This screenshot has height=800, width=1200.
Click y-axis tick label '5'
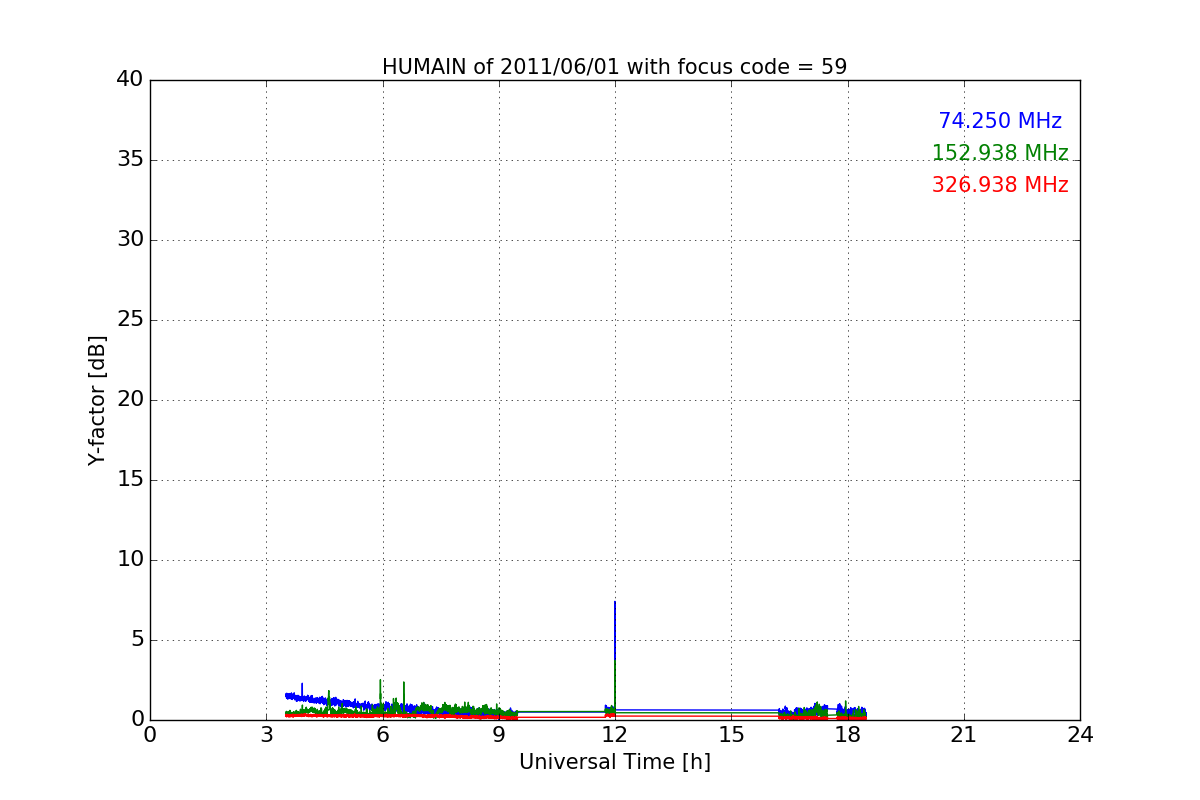click(x=137, y=640)
